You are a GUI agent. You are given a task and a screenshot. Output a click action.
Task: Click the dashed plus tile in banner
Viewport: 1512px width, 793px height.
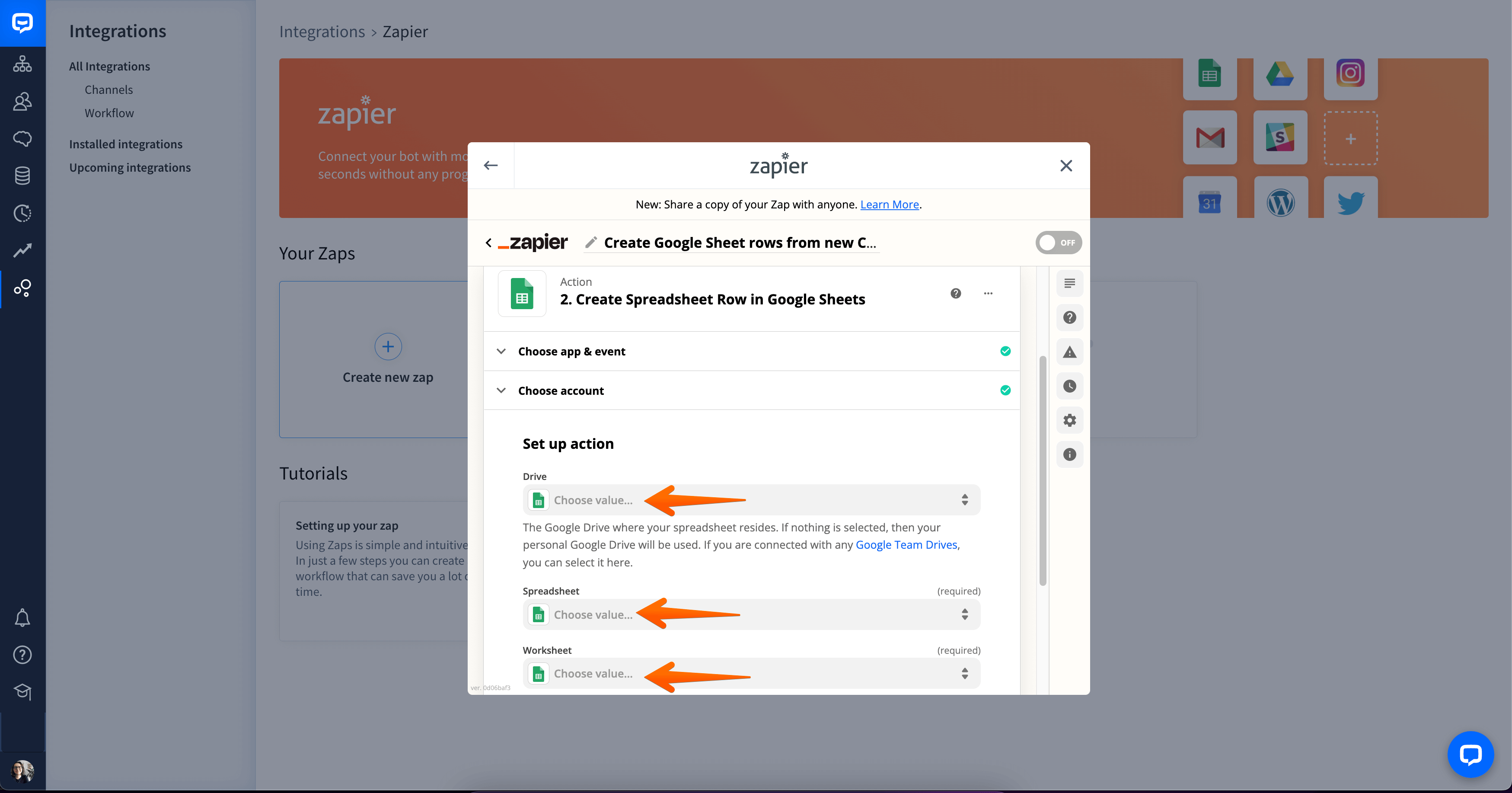pyautogui.click(x=1351, y=138)
